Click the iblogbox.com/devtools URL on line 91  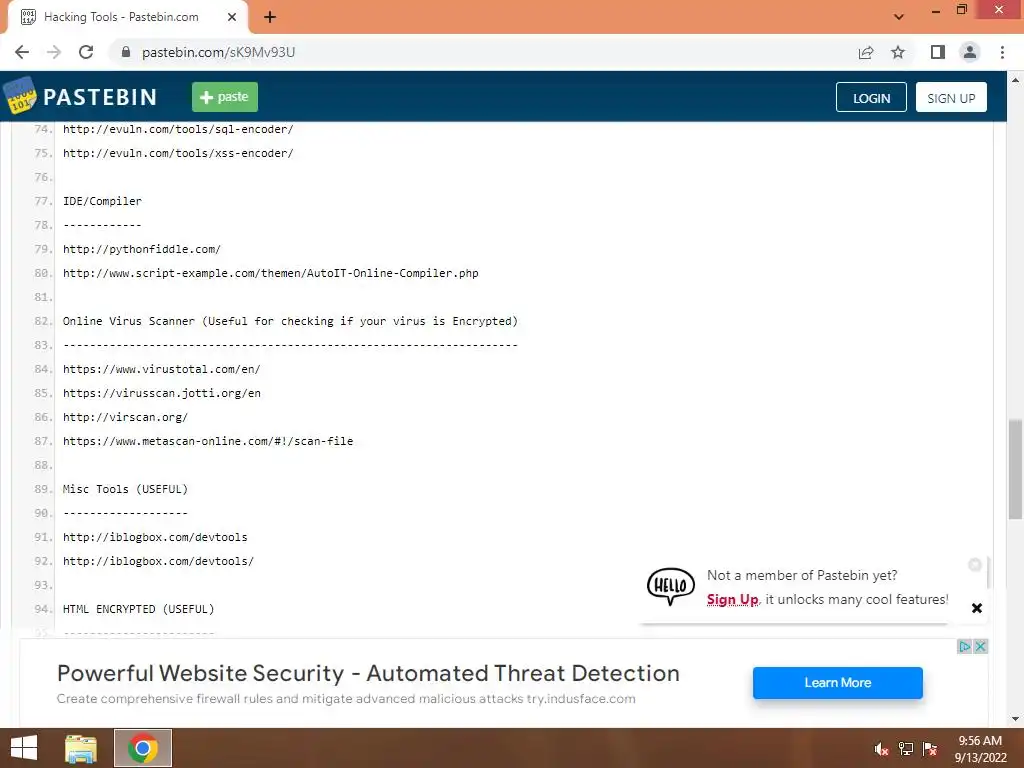tap(155, 537)
